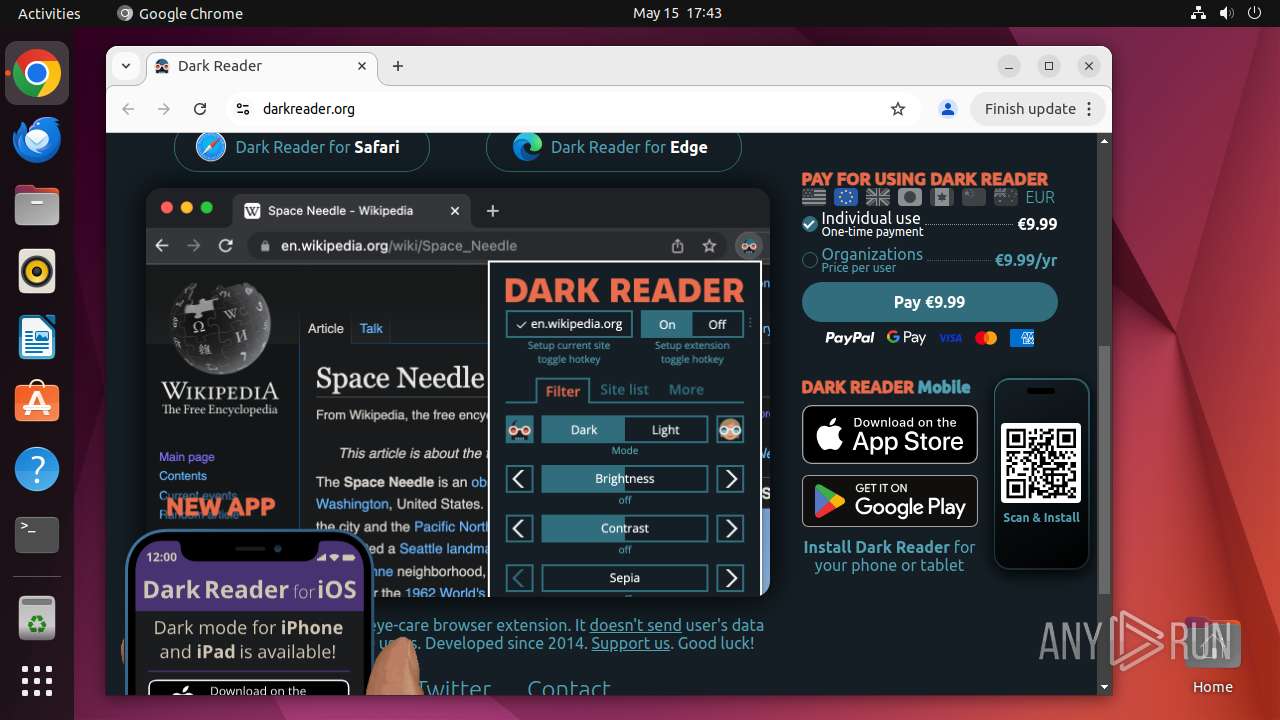This screenshot has height=720, width=1280.
Task: Reload the darkreader.org page
Action: 200,109
